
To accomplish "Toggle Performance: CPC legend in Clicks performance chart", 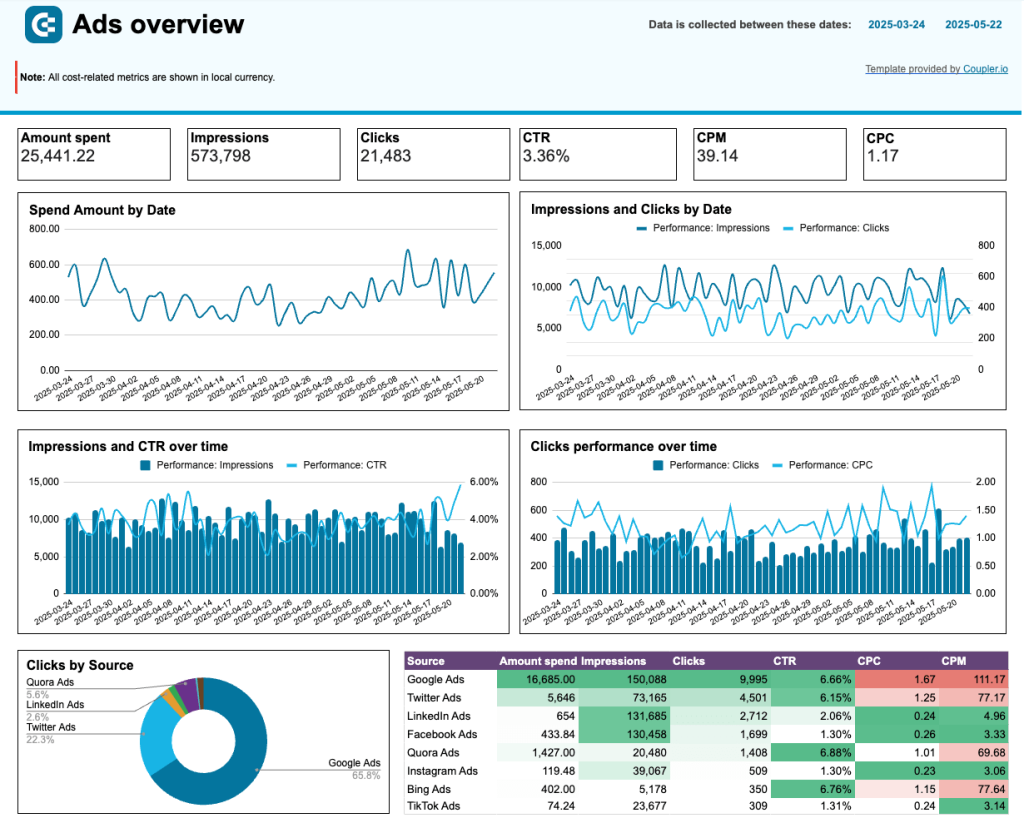I will [x=822, y=465].
